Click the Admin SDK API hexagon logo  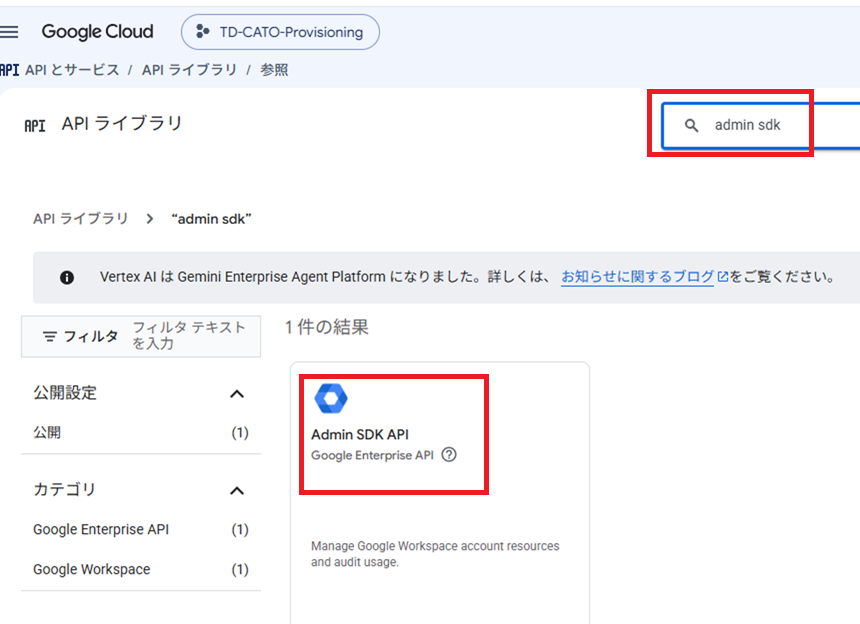tap(331, 398)
